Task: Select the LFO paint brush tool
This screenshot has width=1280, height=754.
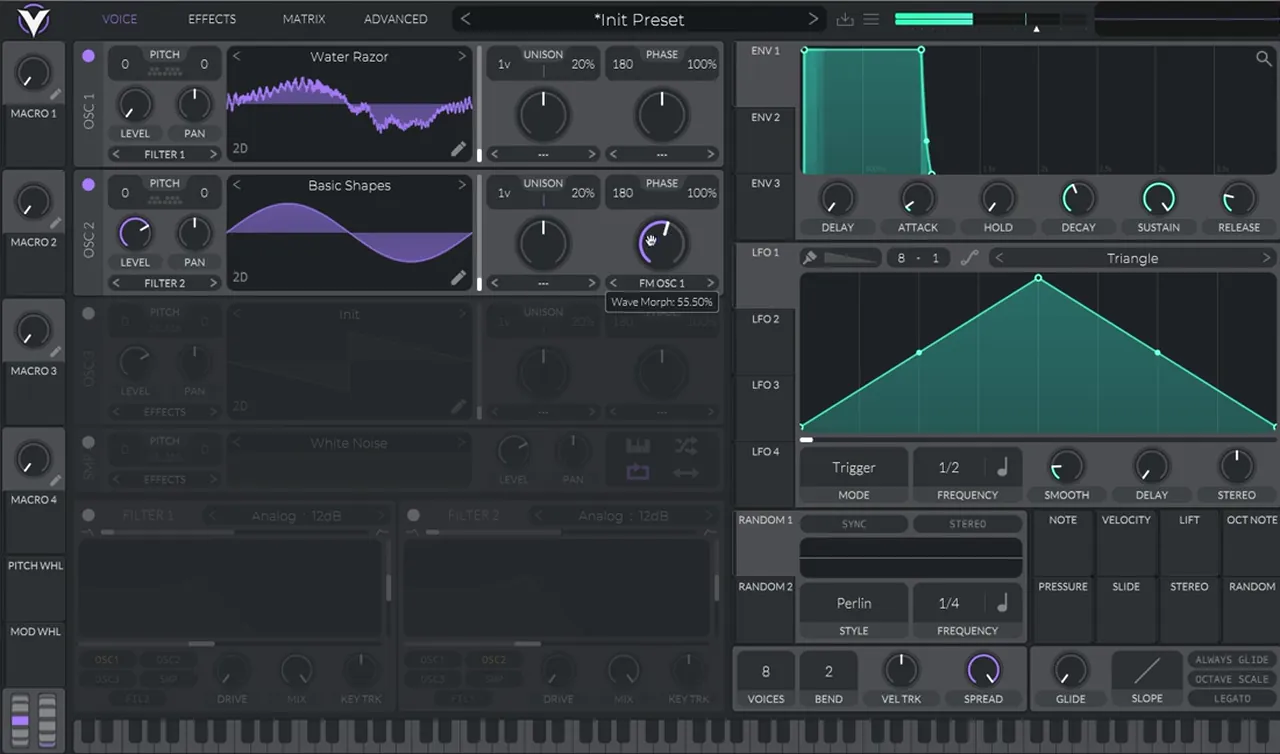Action: coord(810,258)
